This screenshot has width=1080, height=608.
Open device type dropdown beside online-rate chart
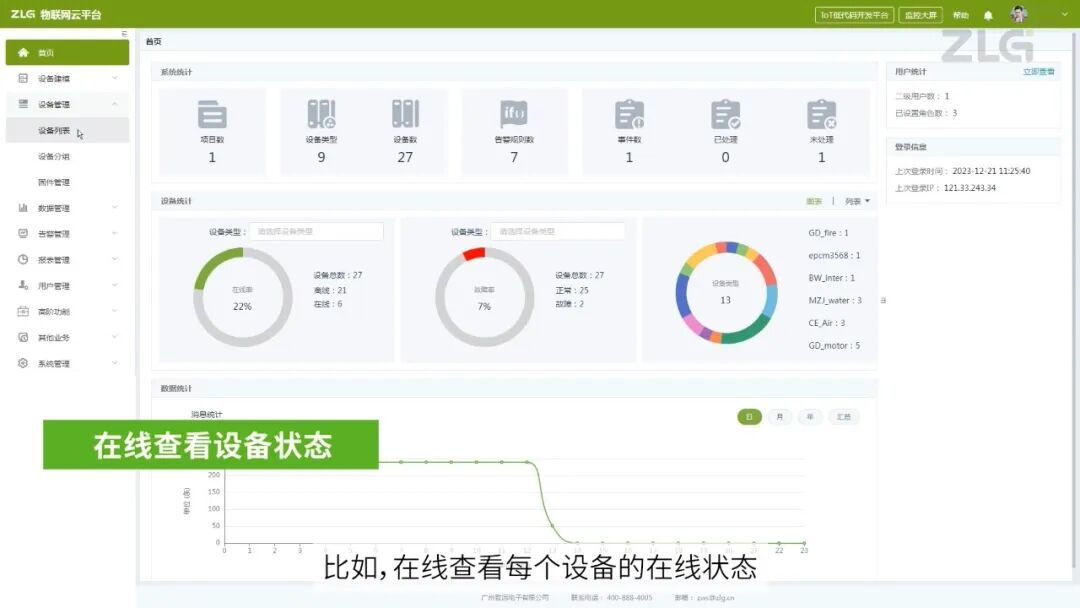(x=316, y=231)
